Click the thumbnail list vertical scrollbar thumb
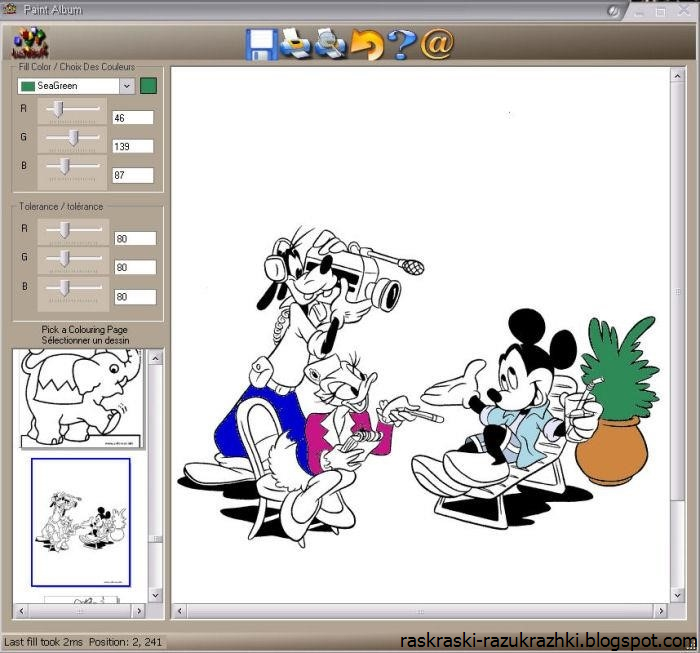Image resolution: width=700 pixels, height=653 pixels. pyautogui.click(x=155, y=539)
